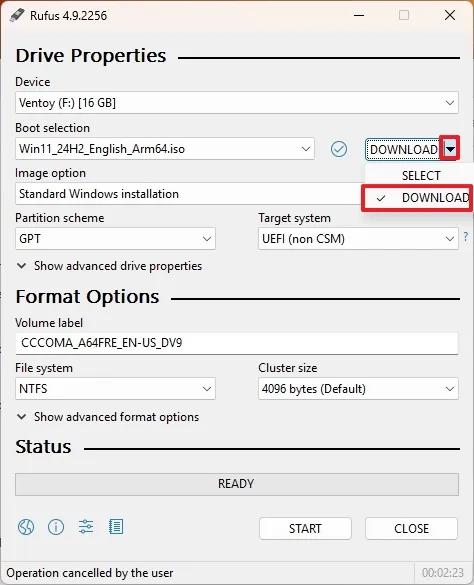474x585 pixels.
Task: Open the Target system UEFI dropdown
Action: 358,238
